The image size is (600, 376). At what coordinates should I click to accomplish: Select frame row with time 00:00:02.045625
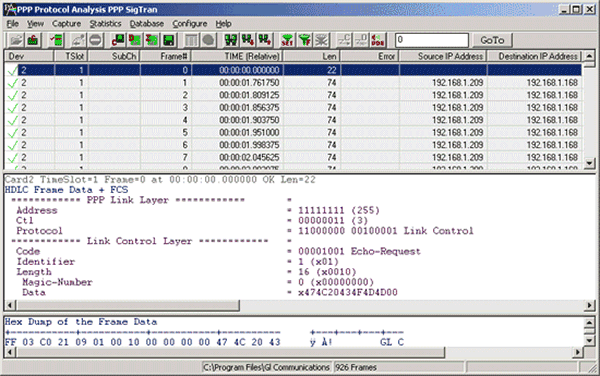293,157
